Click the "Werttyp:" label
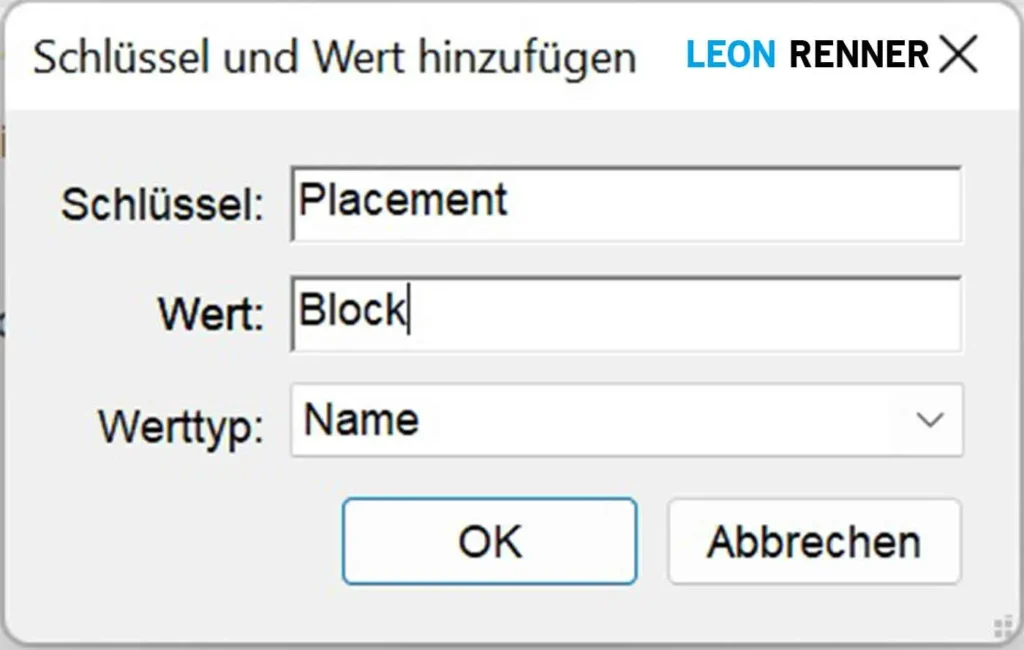 (181, 427)
